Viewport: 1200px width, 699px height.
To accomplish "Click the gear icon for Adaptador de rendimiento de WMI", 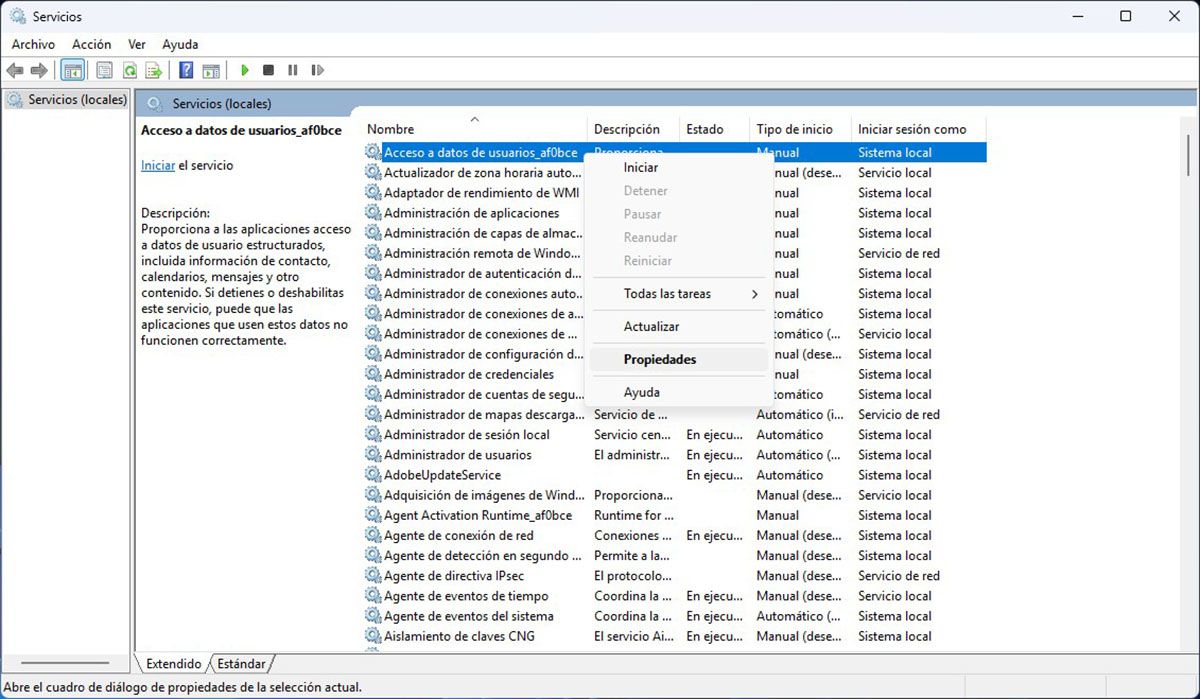I will (x=373, y=193).
